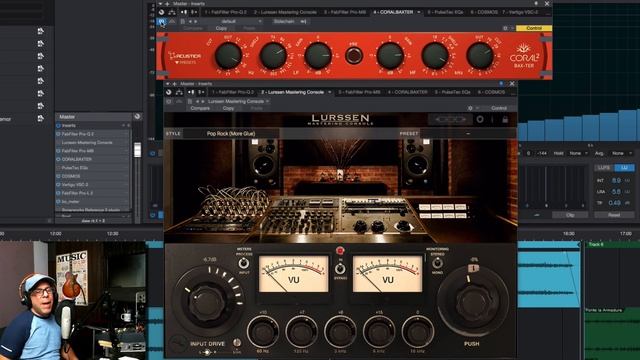Click the small knob right of INPUT DRIVE label
640x360 pixels.
(x=237, y=342)
